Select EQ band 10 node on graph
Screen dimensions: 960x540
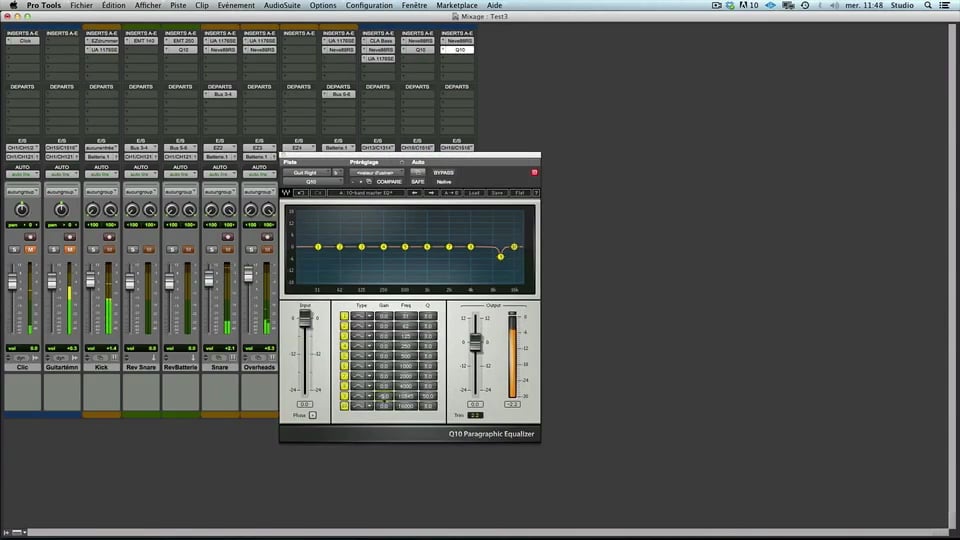pos(514,247)
